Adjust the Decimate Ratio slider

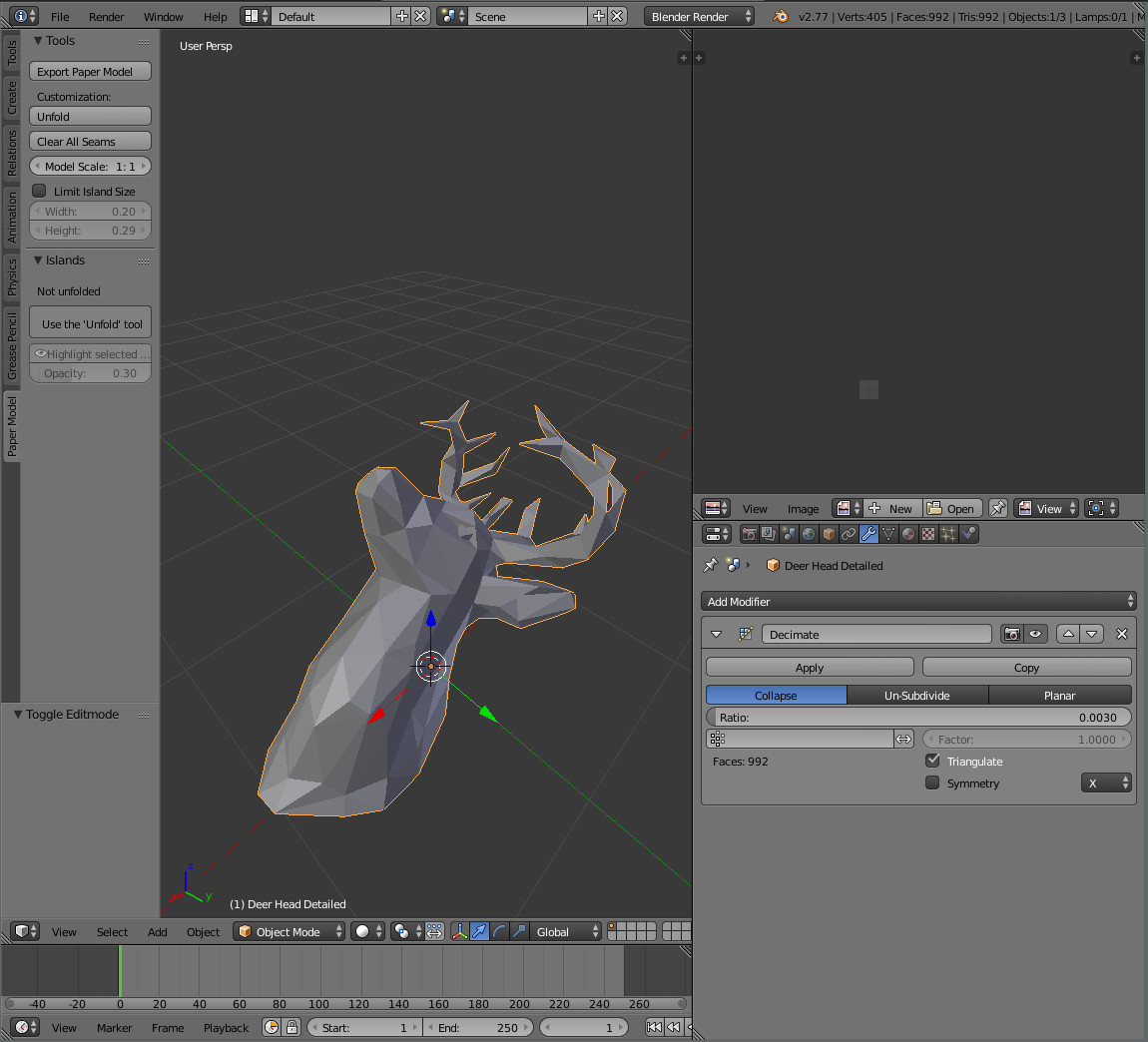(918, 717)
